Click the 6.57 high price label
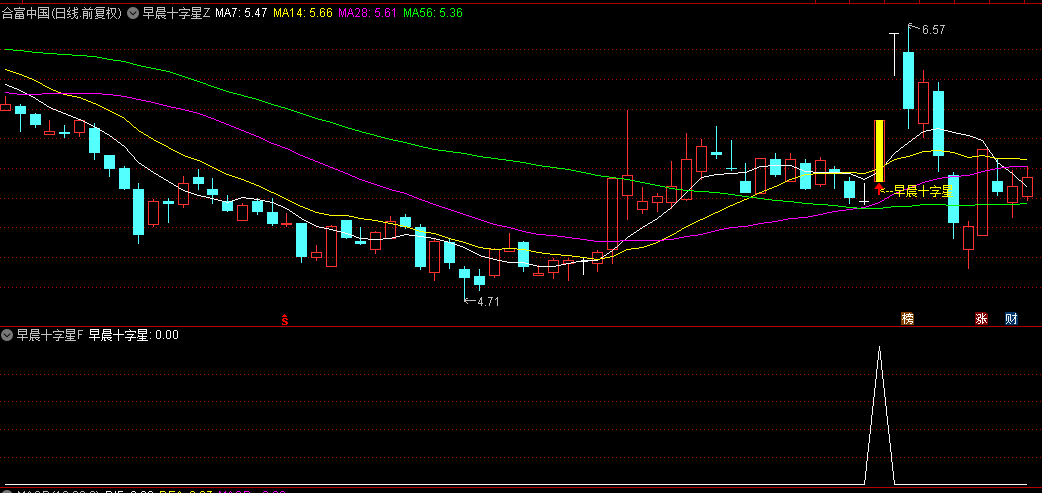 click(933, 30)
